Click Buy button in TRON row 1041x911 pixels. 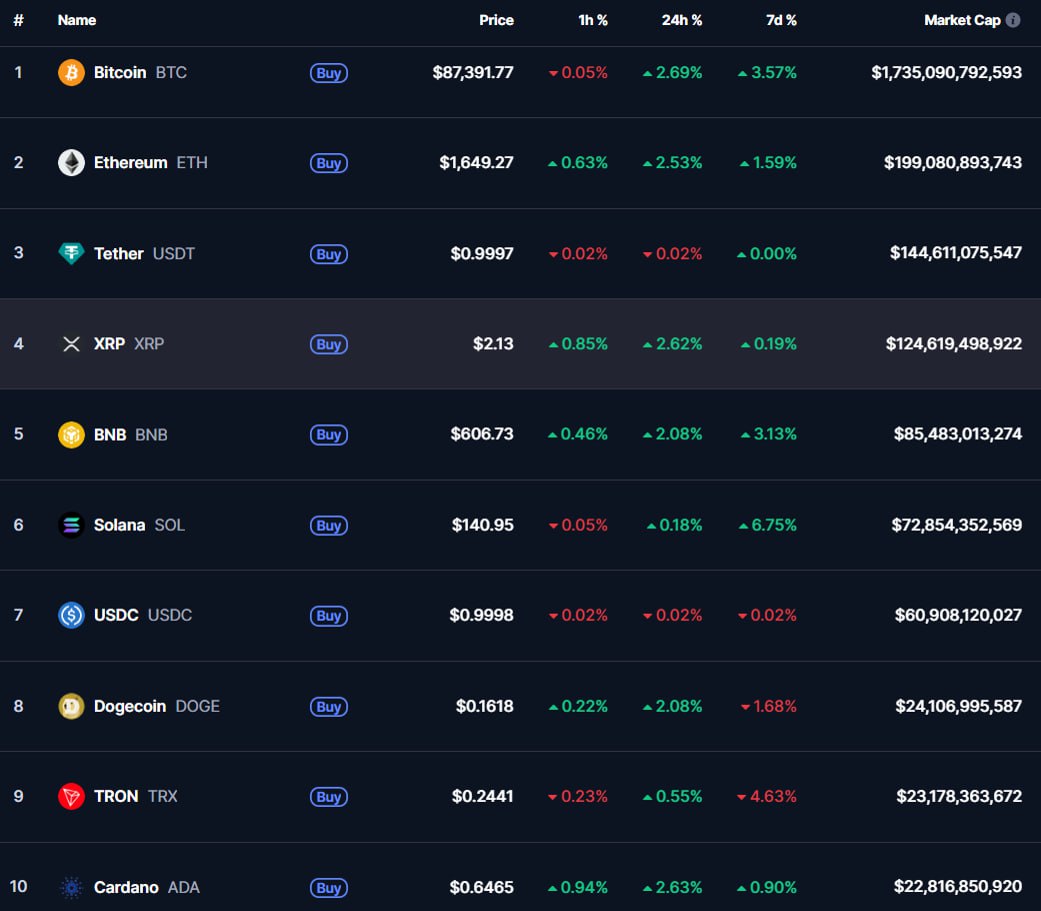(x=329, y=797)
